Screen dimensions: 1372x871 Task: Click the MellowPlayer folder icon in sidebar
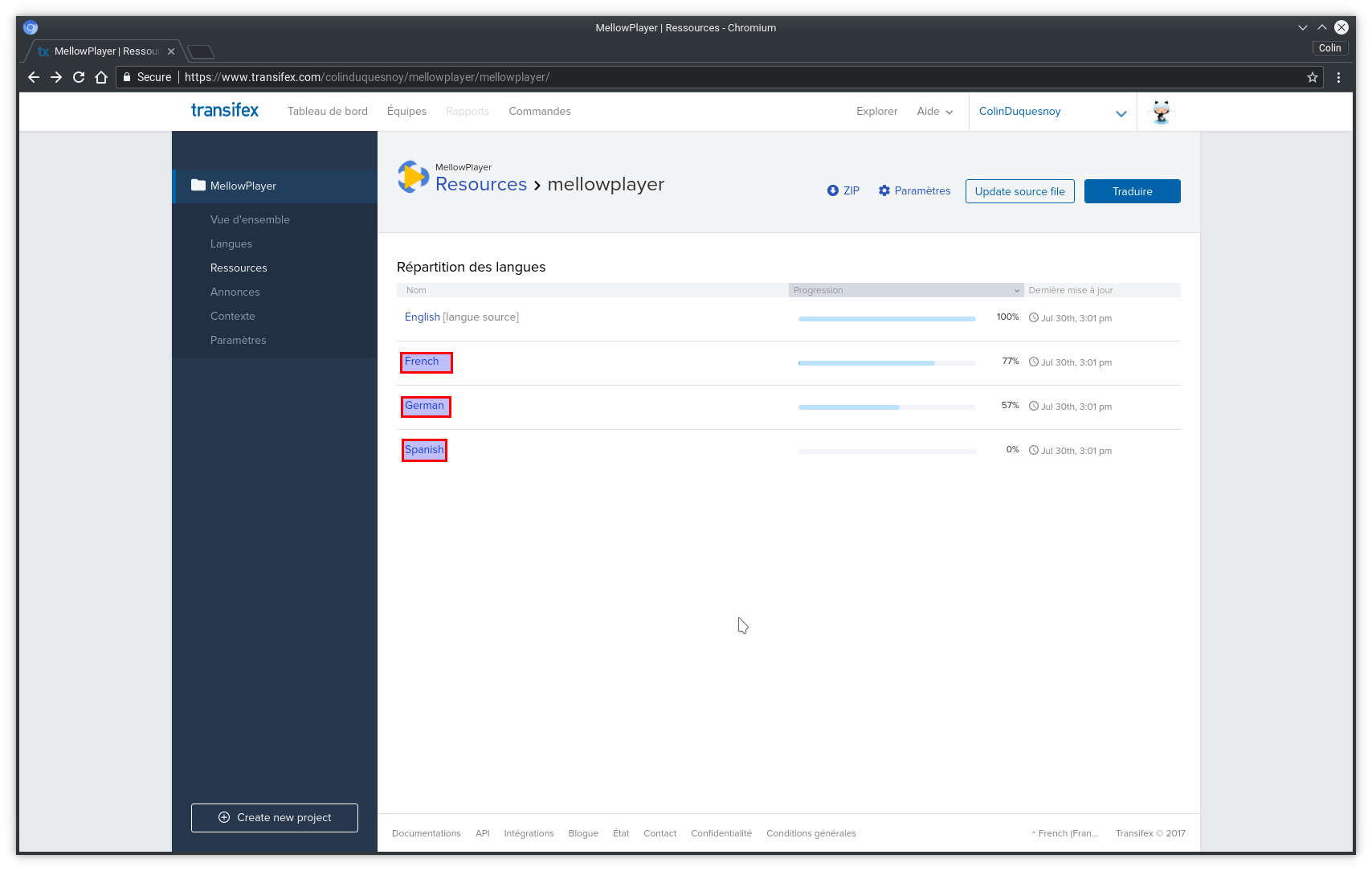point(198,185)
